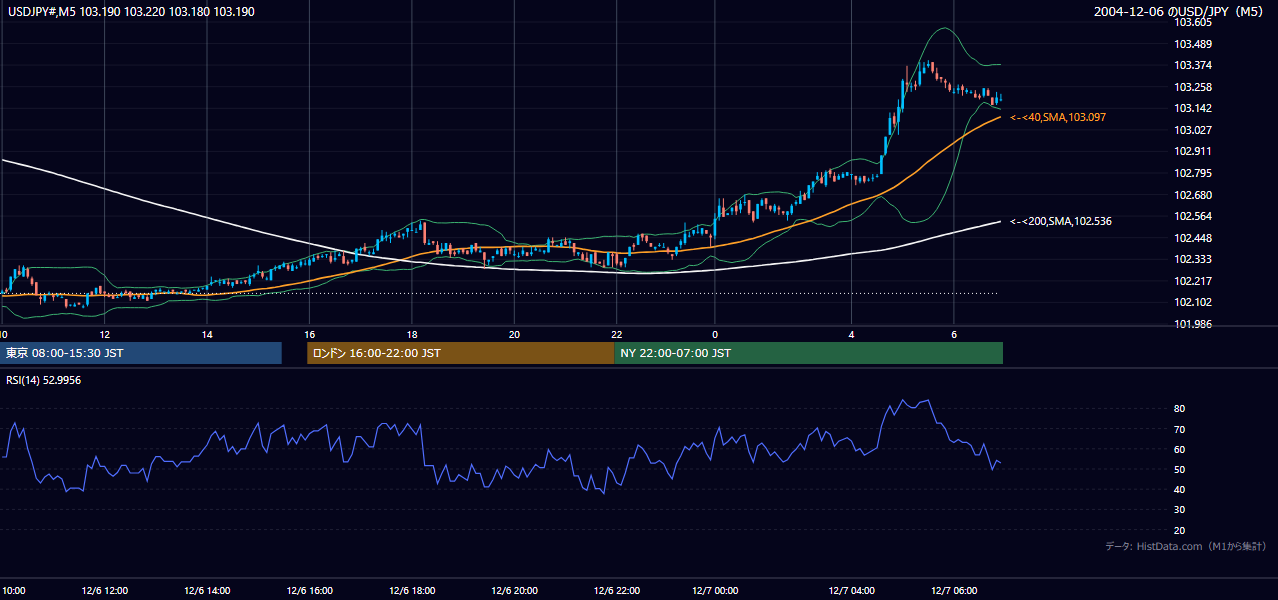The image size is (1278, 600).
Task: Click price axis value 103.027
Action: (1192, 130)
